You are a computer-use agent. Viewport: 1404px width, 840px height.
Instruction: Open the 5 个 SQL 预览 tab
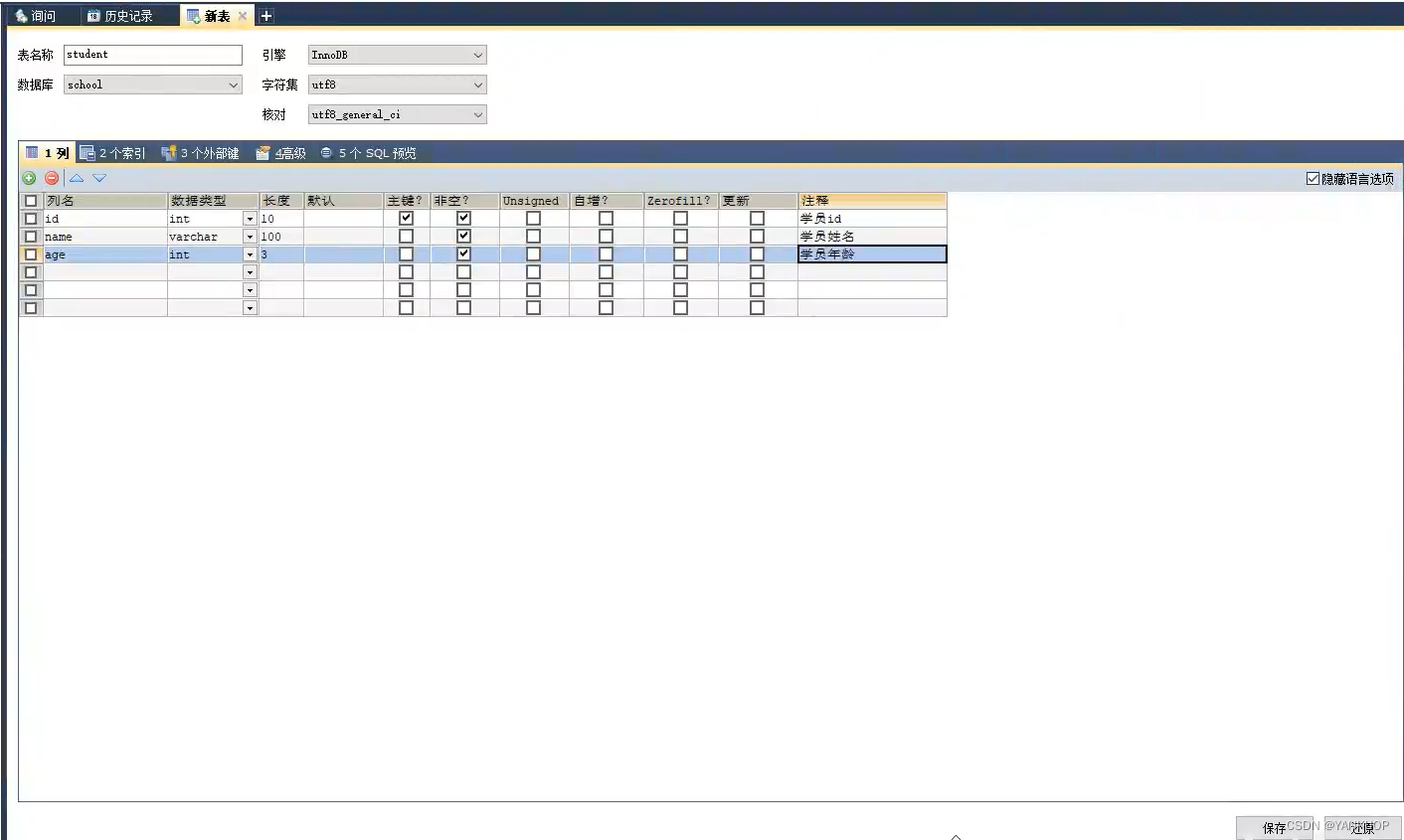368,153
